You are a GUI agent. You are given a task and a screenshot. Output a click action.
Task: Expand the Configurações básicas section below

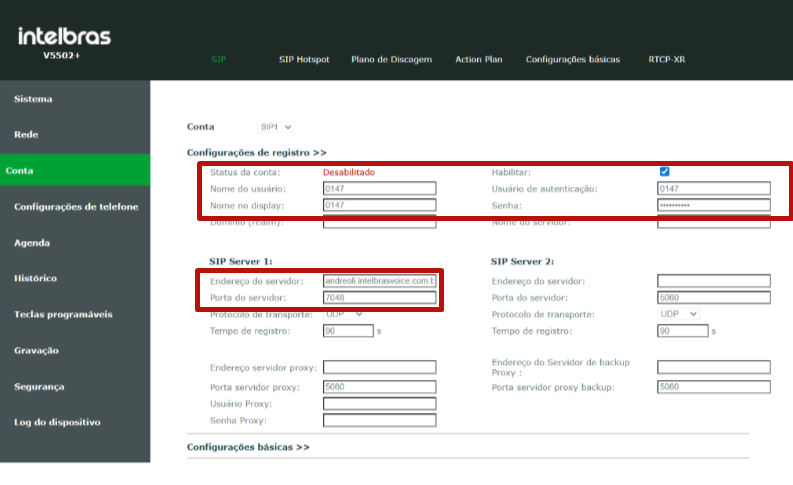pos(248,447)
